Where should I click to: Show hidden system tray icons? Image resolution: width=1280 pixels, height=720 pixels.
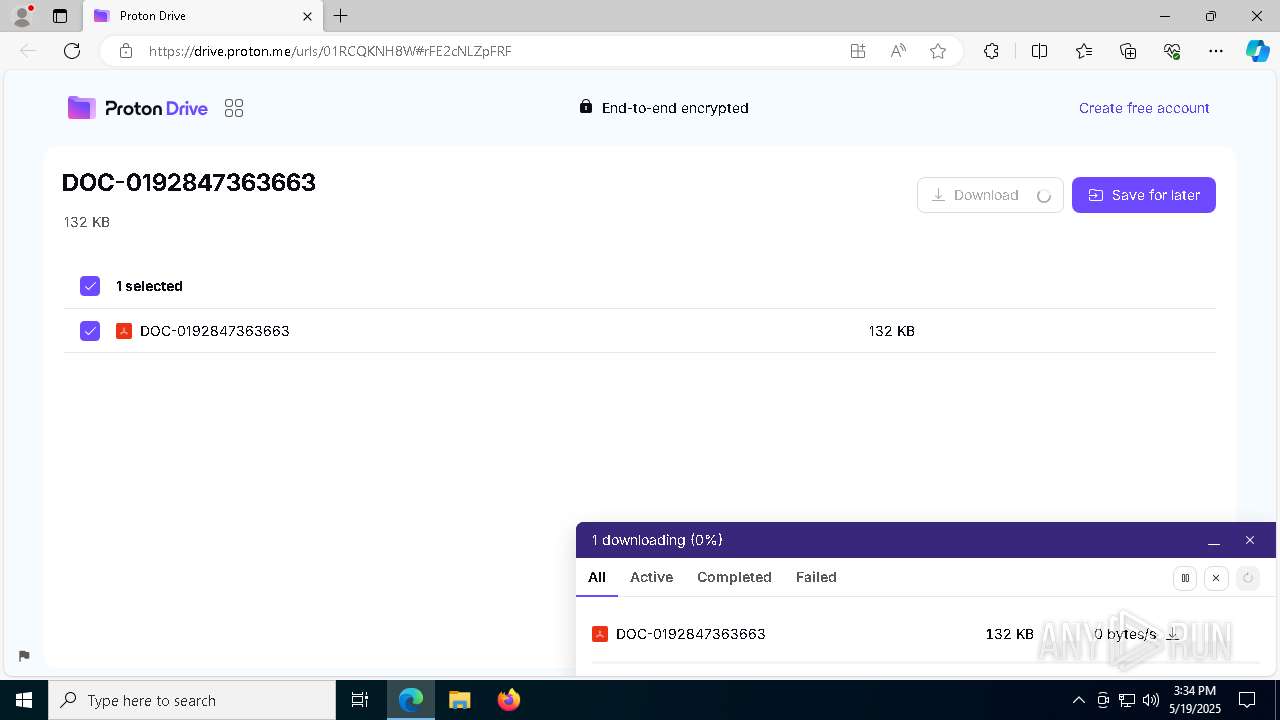(1078, 700)
